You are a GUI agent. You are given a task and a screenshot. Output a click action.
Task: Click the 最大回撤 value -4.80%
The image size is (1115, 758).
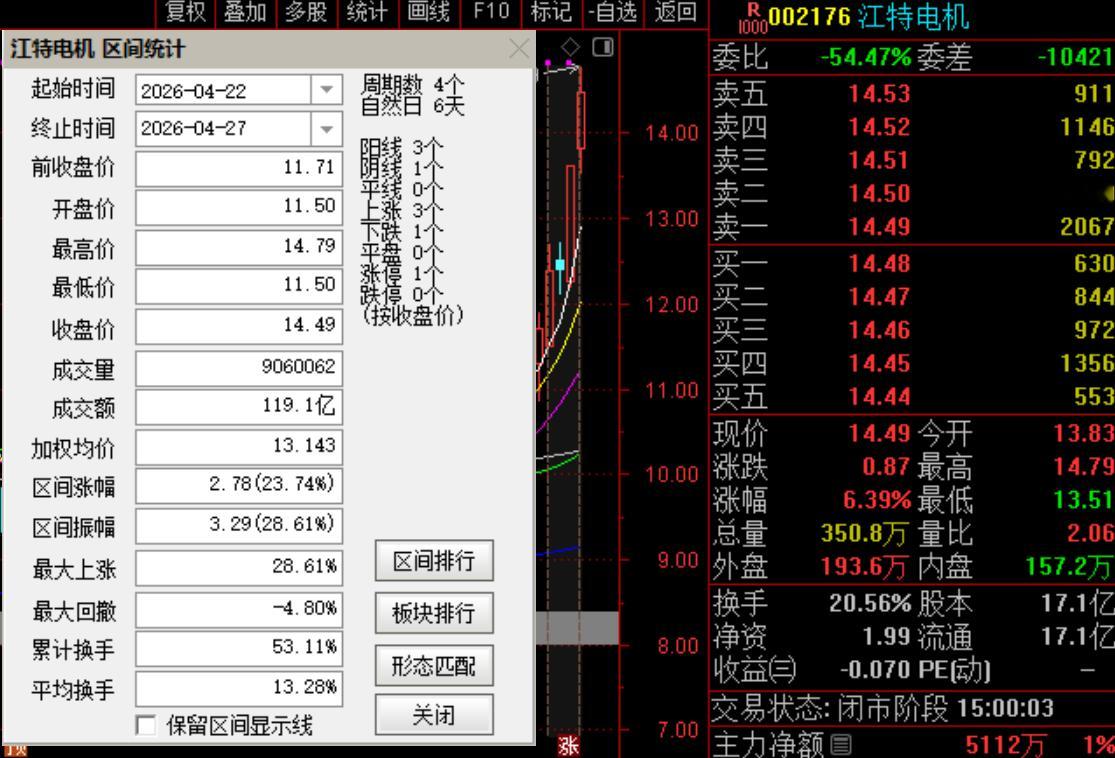(239, 609)
